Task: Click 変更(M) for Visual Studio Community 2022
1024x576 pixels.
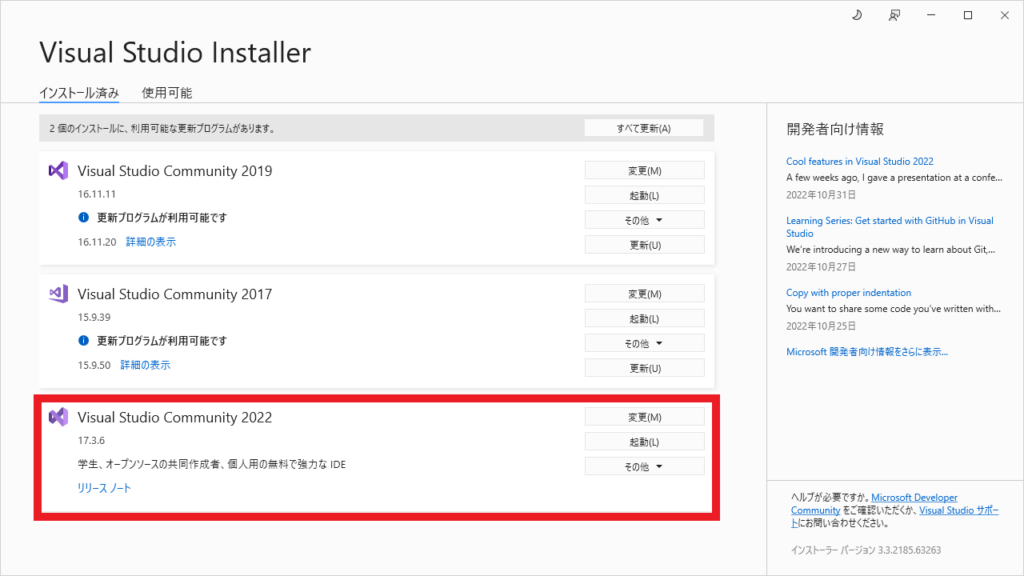Action: tap(645, 417)
